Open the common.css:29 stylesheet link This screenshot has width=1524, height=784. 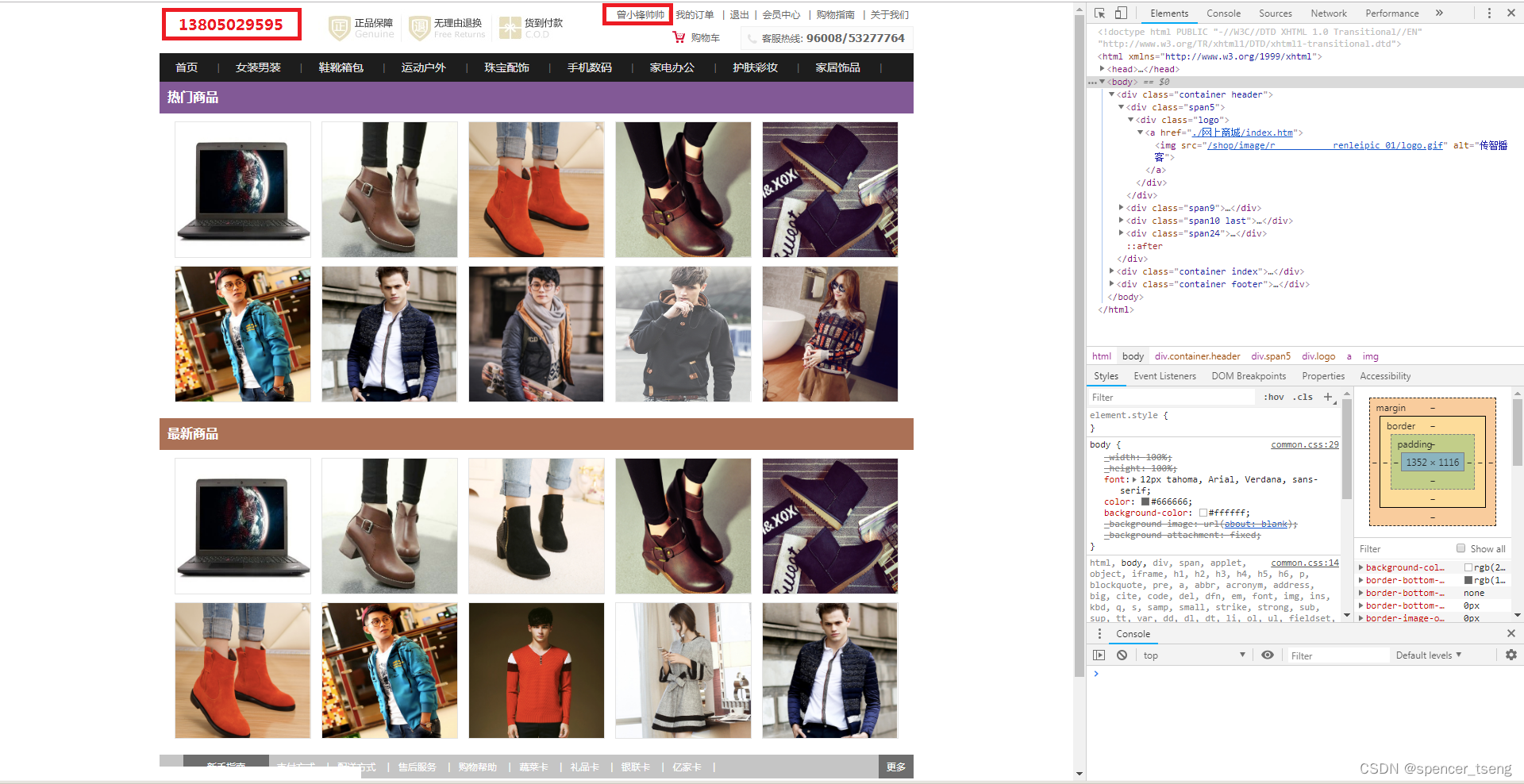click(x=1304, y=444)
